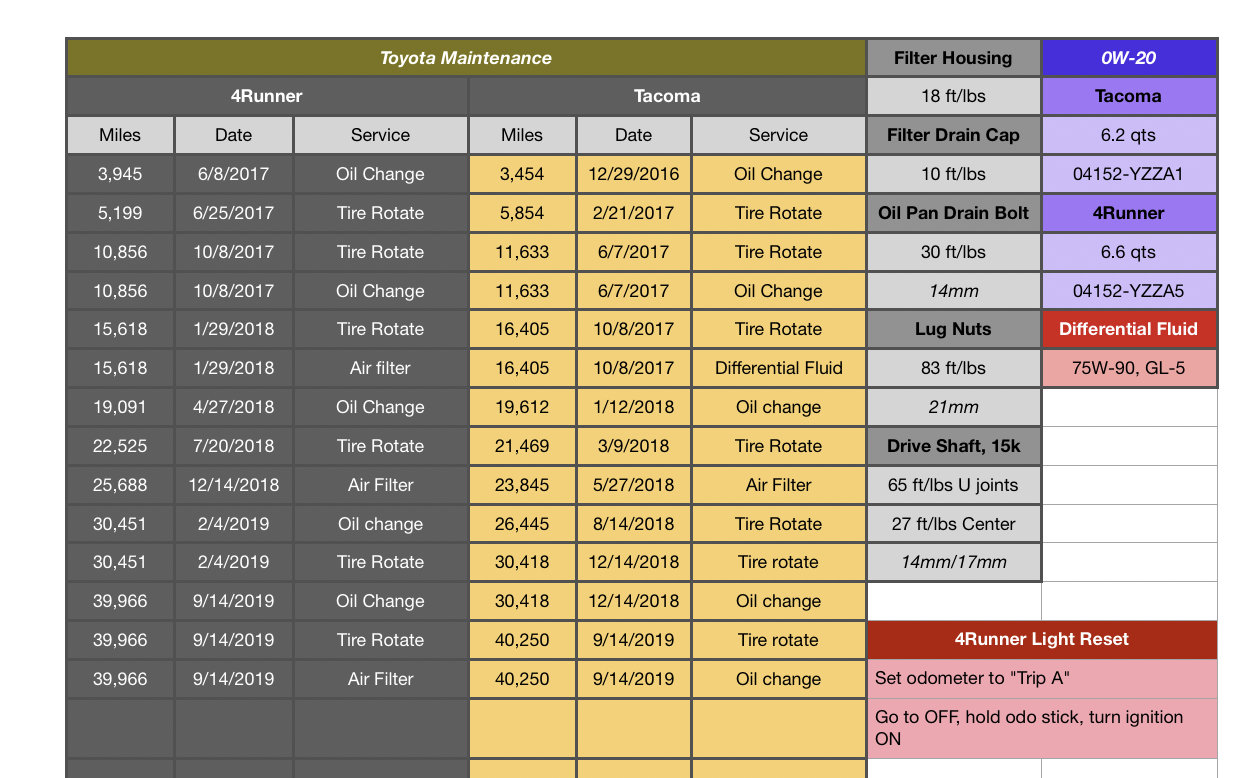
Task: Select the Differential Fluid service cell in Tacoma
Action: click(779, 368)
